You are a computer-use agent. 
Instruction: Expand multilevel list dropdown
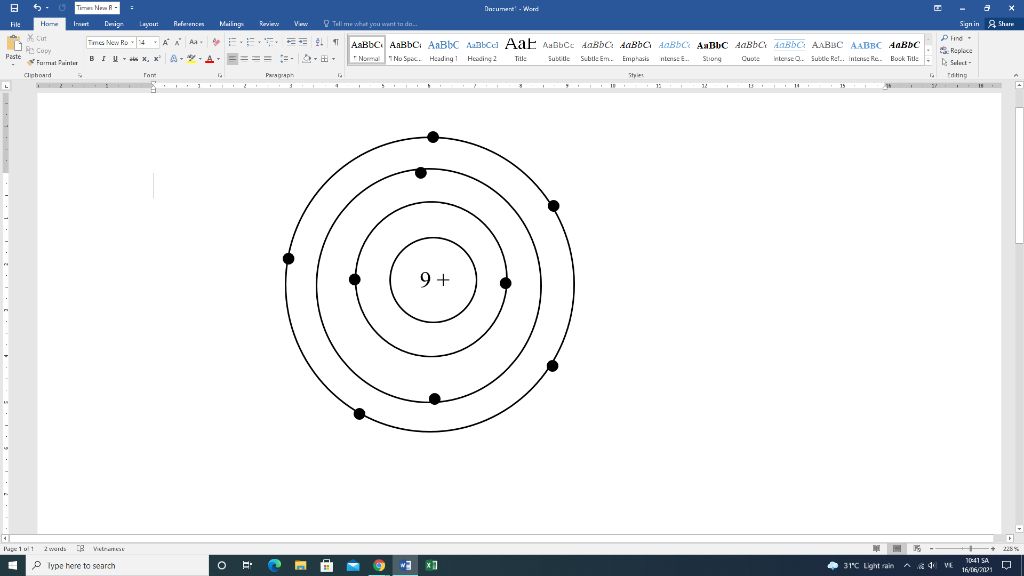(278, 42)
